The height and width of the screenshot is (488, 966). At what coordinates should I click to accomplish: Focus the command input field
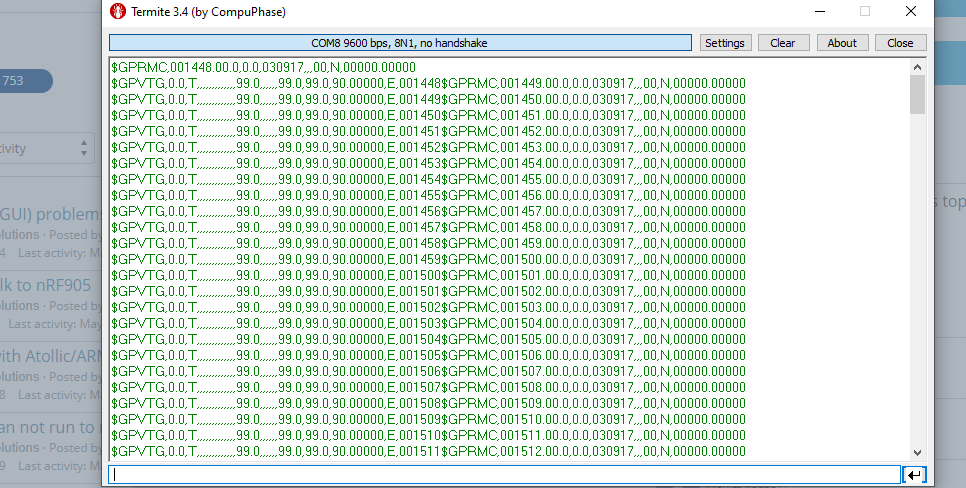coord(504,474)
